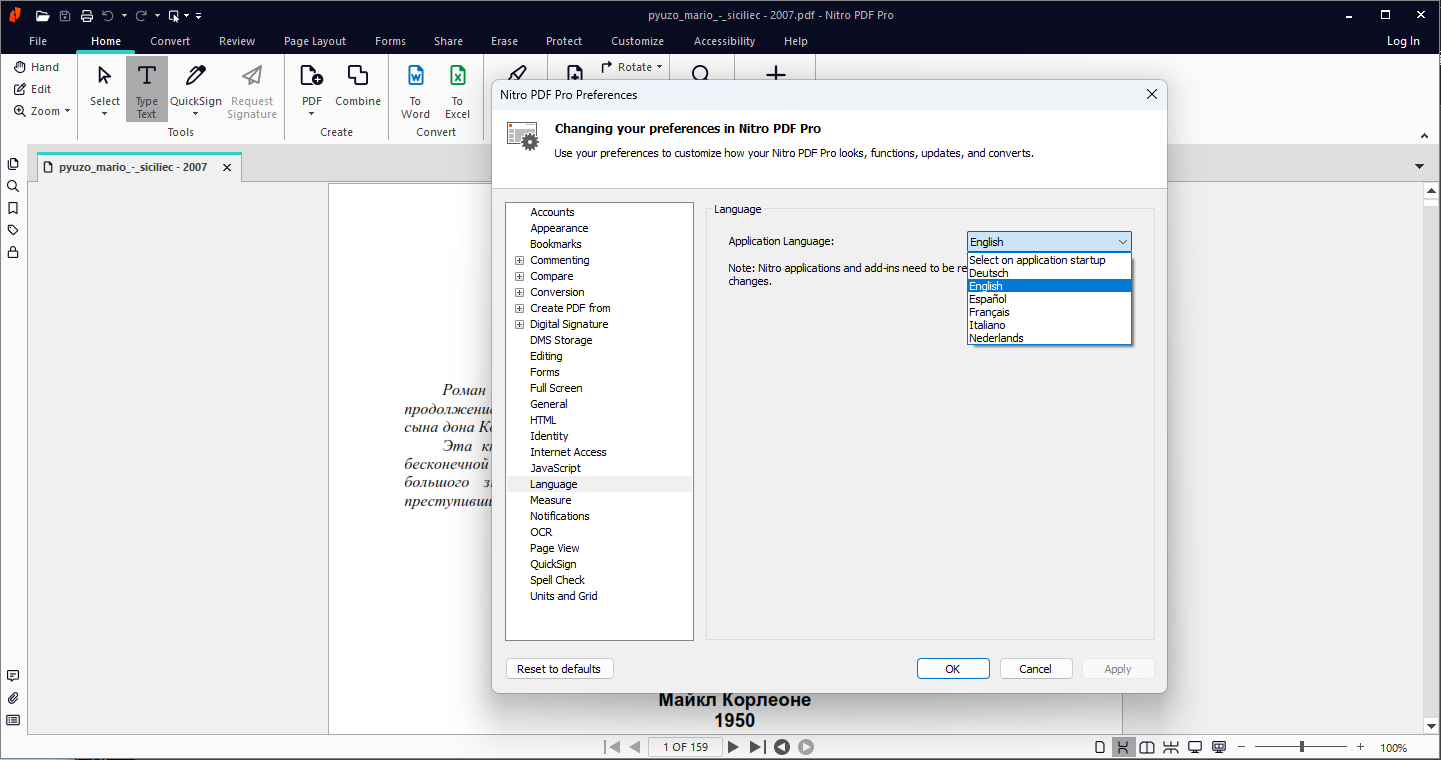The image size is (1441, 760).
Task: Click the Combine files icon
Action: pyautogui.click(x=357, y=78)
